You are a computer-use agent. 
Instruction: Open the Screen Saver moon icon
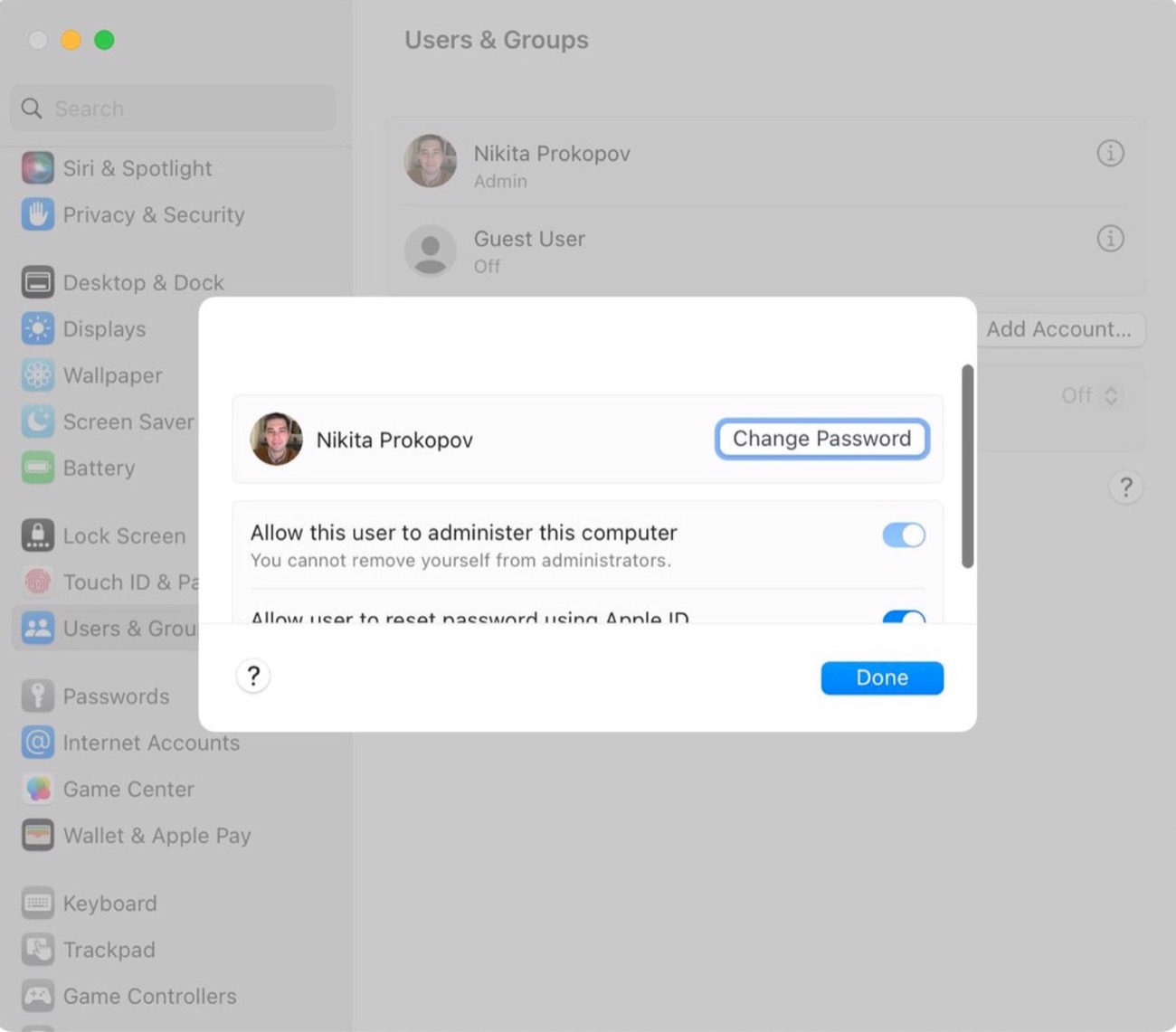tap(37, 421)
